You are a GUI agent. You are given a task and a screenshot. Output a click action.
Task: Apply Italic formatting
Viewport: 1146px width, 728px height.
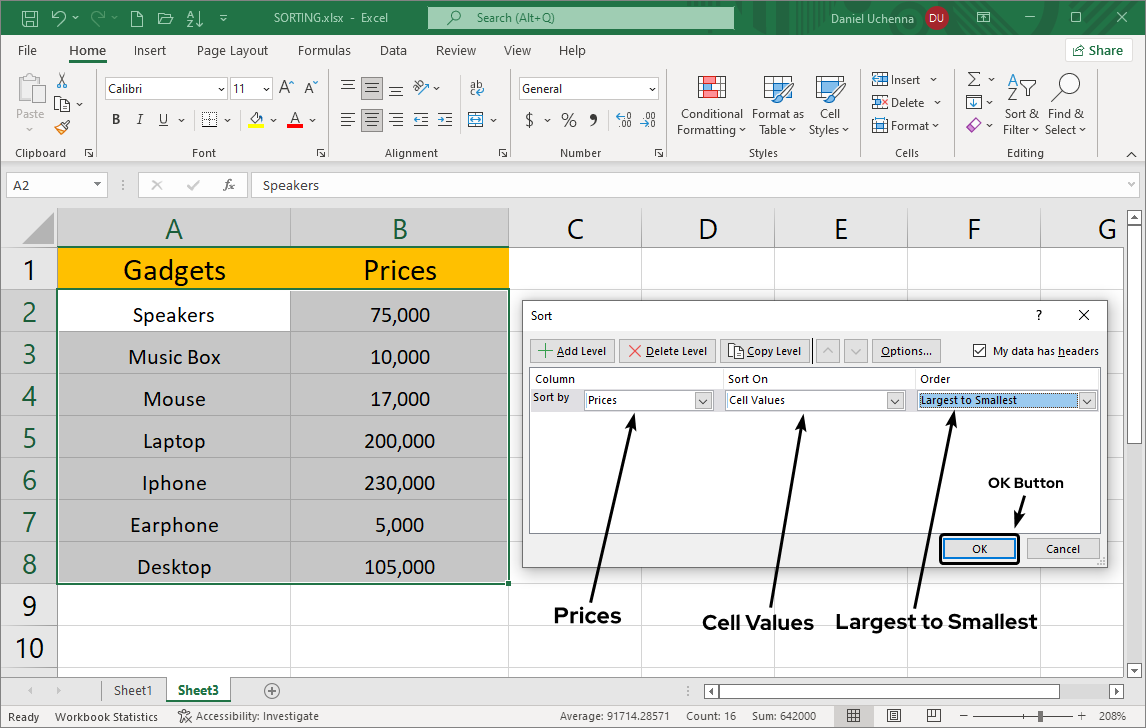click(x=139, y=119)
